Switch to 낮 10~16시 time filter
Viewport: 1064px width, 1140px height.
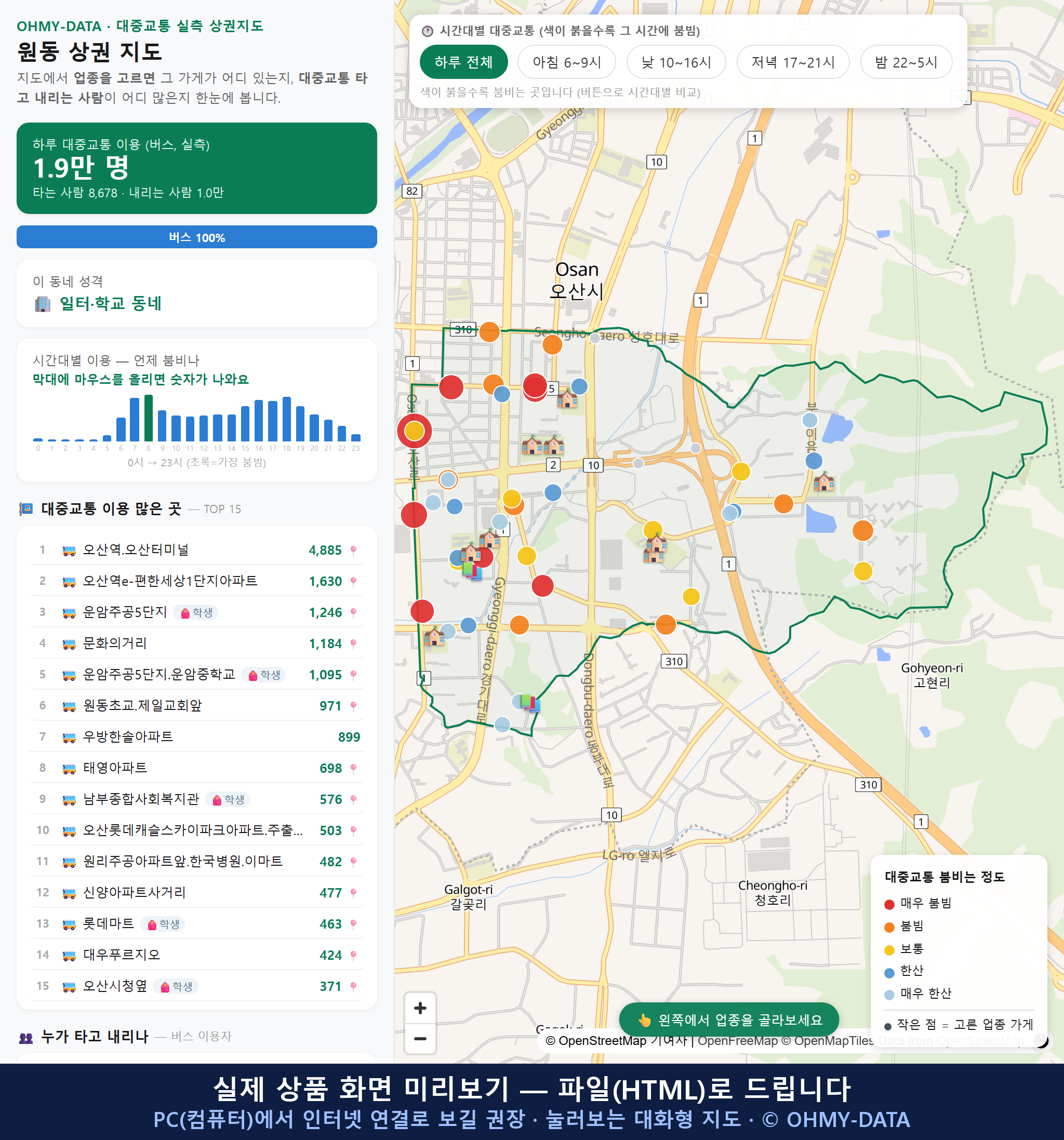[x=676, y=62]
